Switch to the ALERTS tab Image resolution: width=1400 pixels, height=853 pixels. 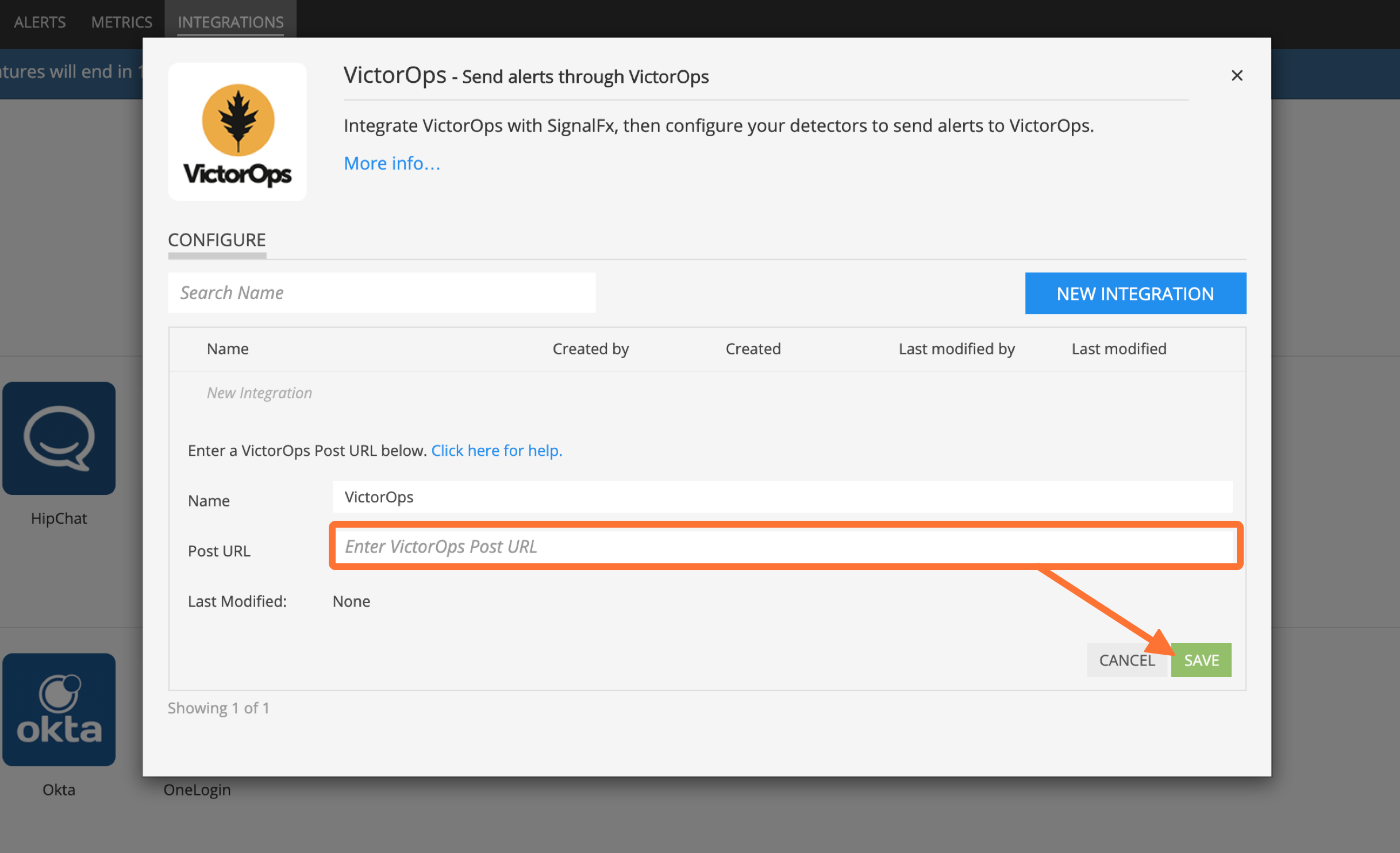pyautogui.click(x=40, y=22)
